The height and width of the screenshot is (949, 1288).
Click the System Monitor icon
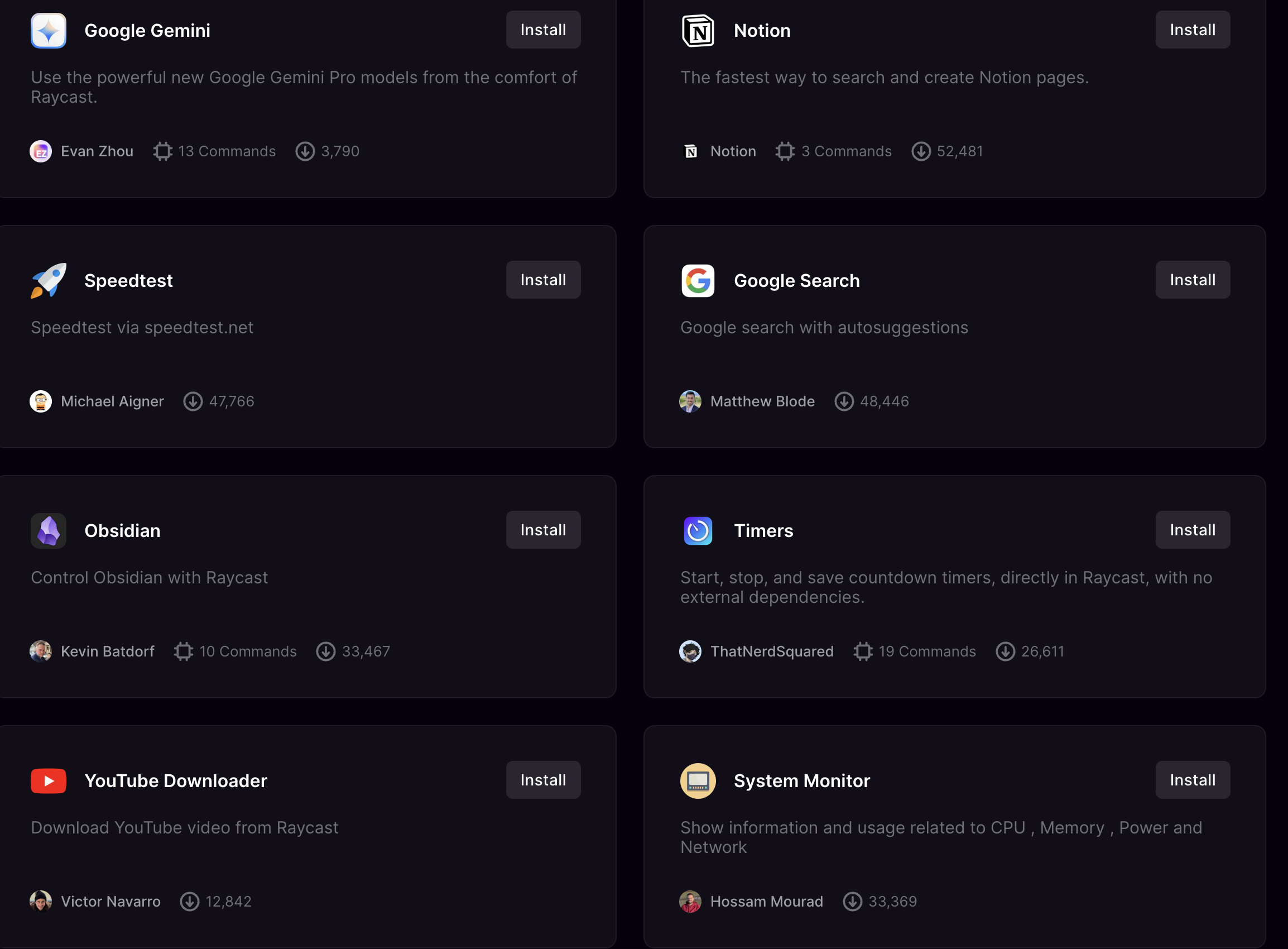point(698,780)
